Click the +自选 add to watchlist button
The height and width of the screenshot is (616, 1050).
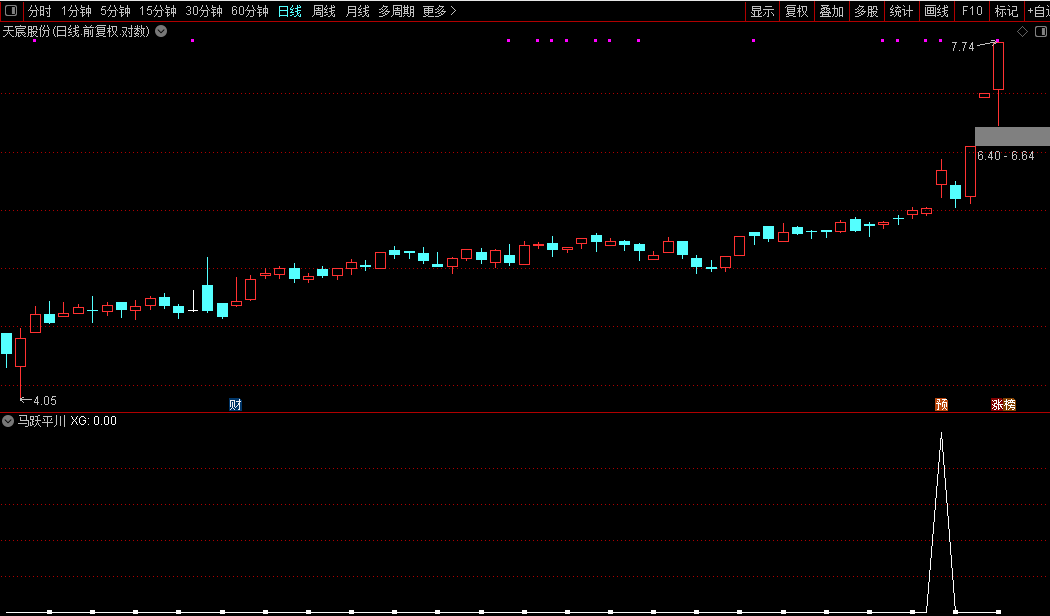pyautogui.click(x=1038, y=11)
